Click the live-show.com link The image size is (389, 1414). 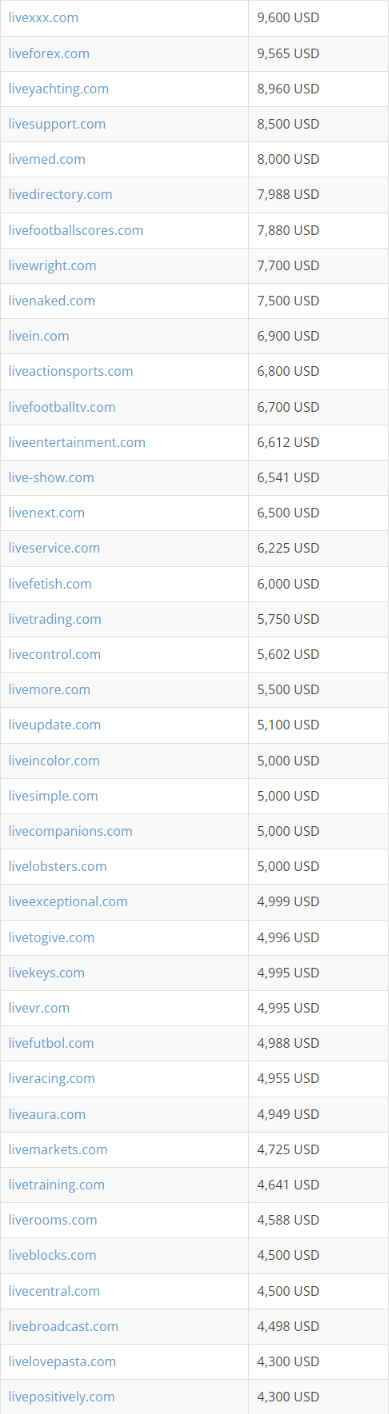click(51, 477)
